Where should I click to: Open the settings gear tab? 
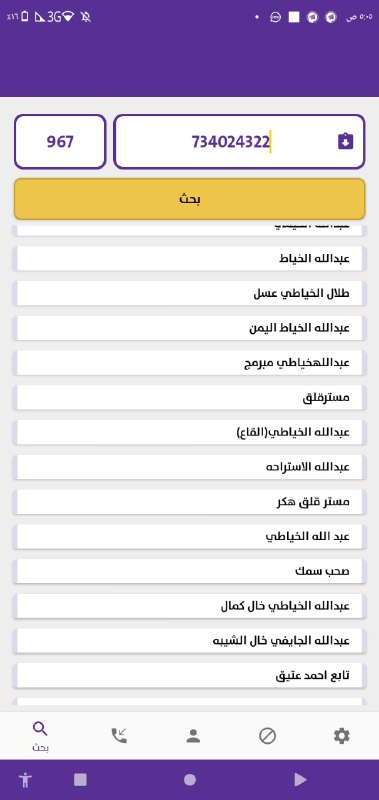click(341, 736)
